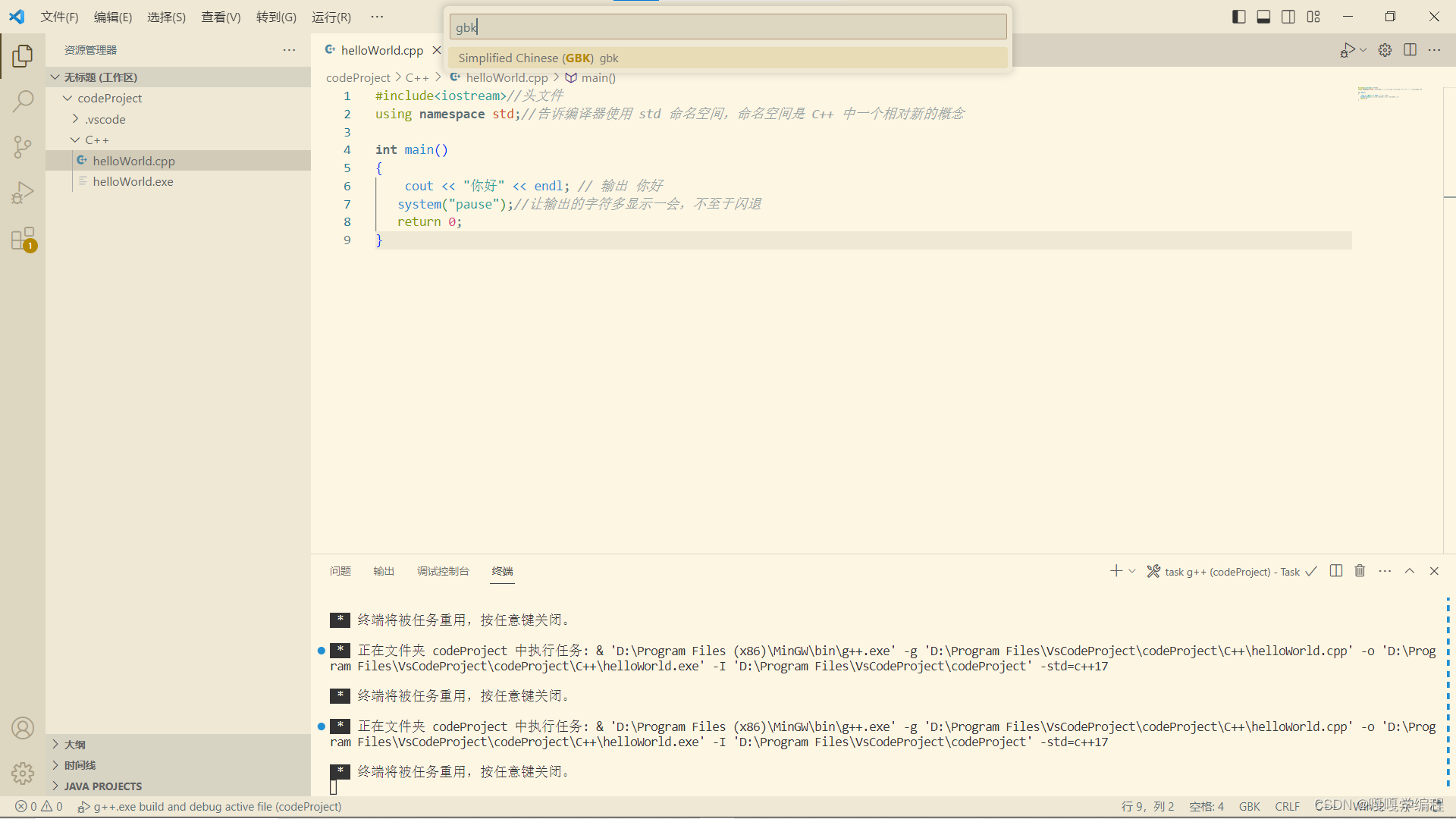Focus the encoding search input box
Viewport: 1456px width, 819px height.
728,27
